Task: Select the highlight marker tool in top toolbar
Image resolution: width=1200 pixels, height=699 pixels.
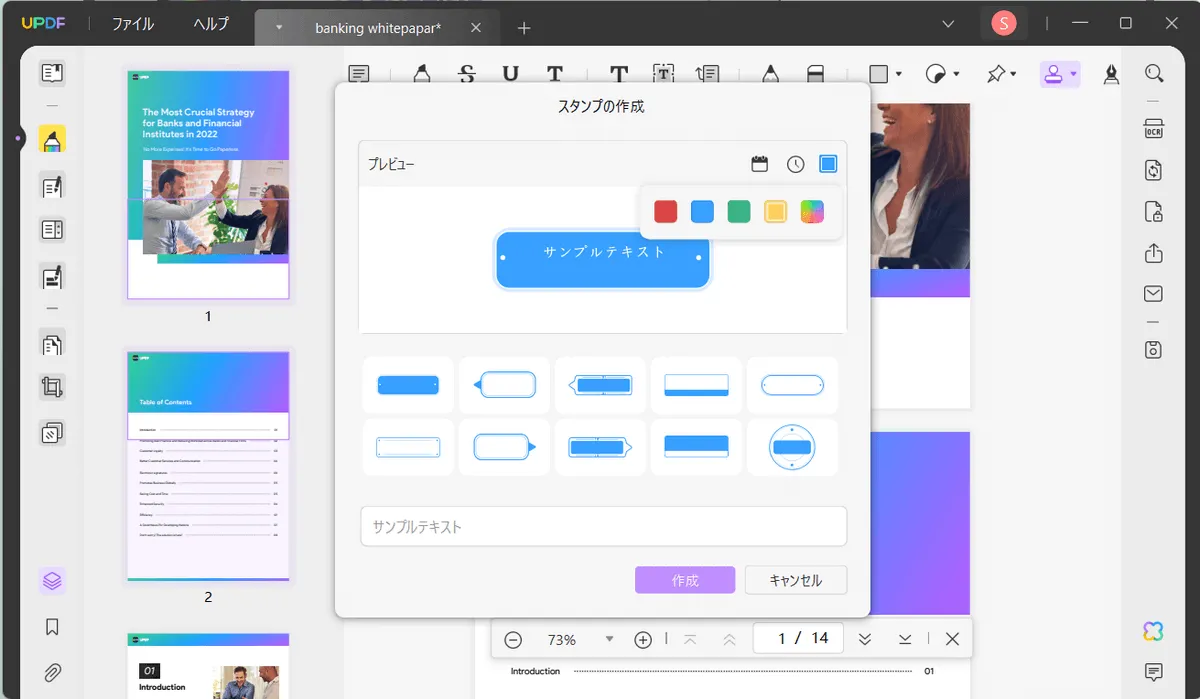Action: 421,74
